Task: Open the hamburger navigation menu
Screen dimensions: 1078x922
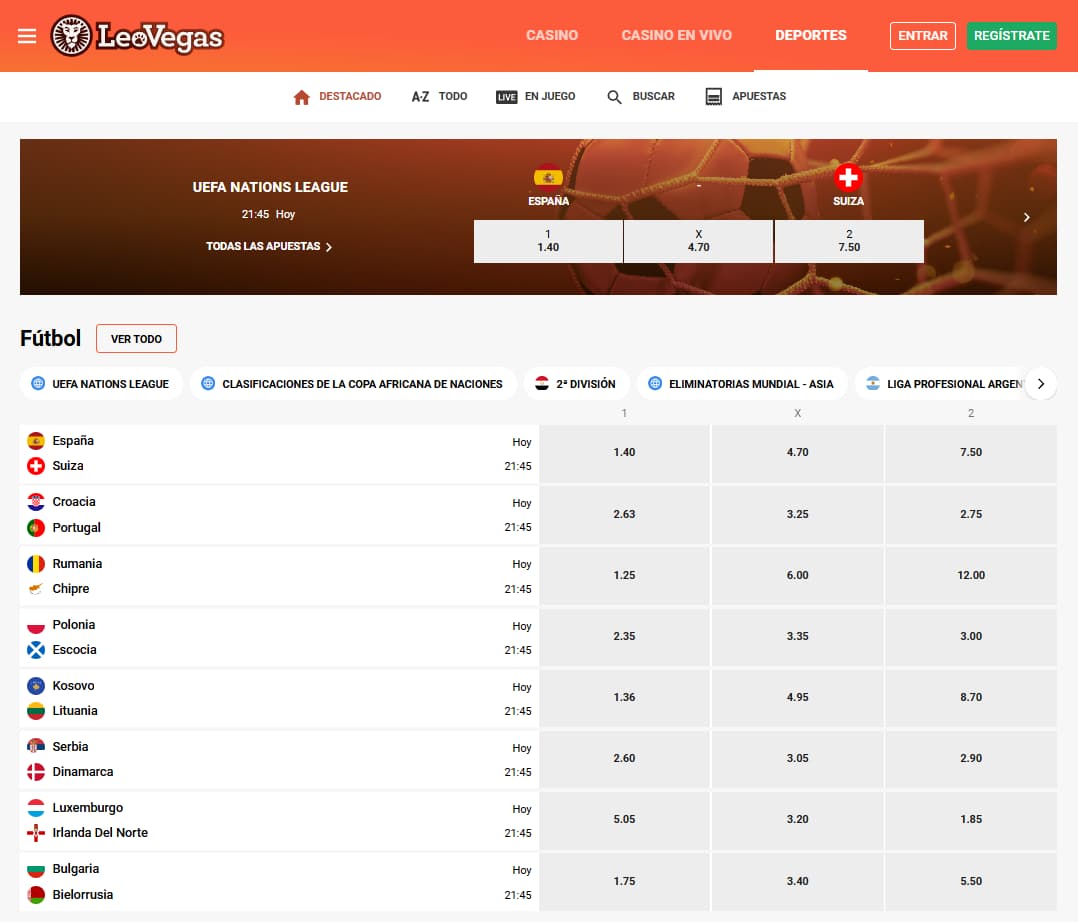Action: (x=27, y=35)
